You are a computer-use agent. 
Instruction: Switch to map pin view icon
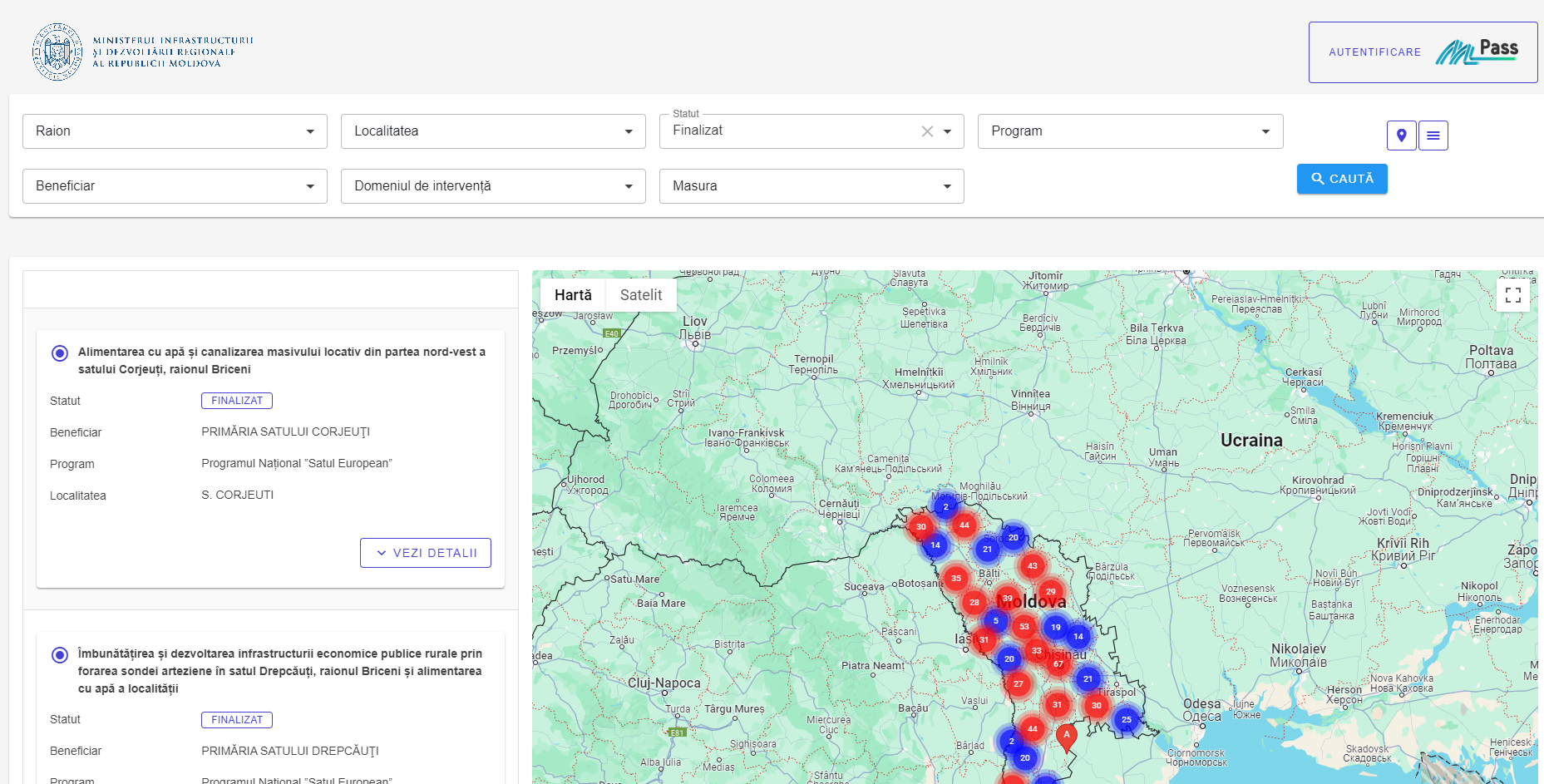click(1401, 136)
